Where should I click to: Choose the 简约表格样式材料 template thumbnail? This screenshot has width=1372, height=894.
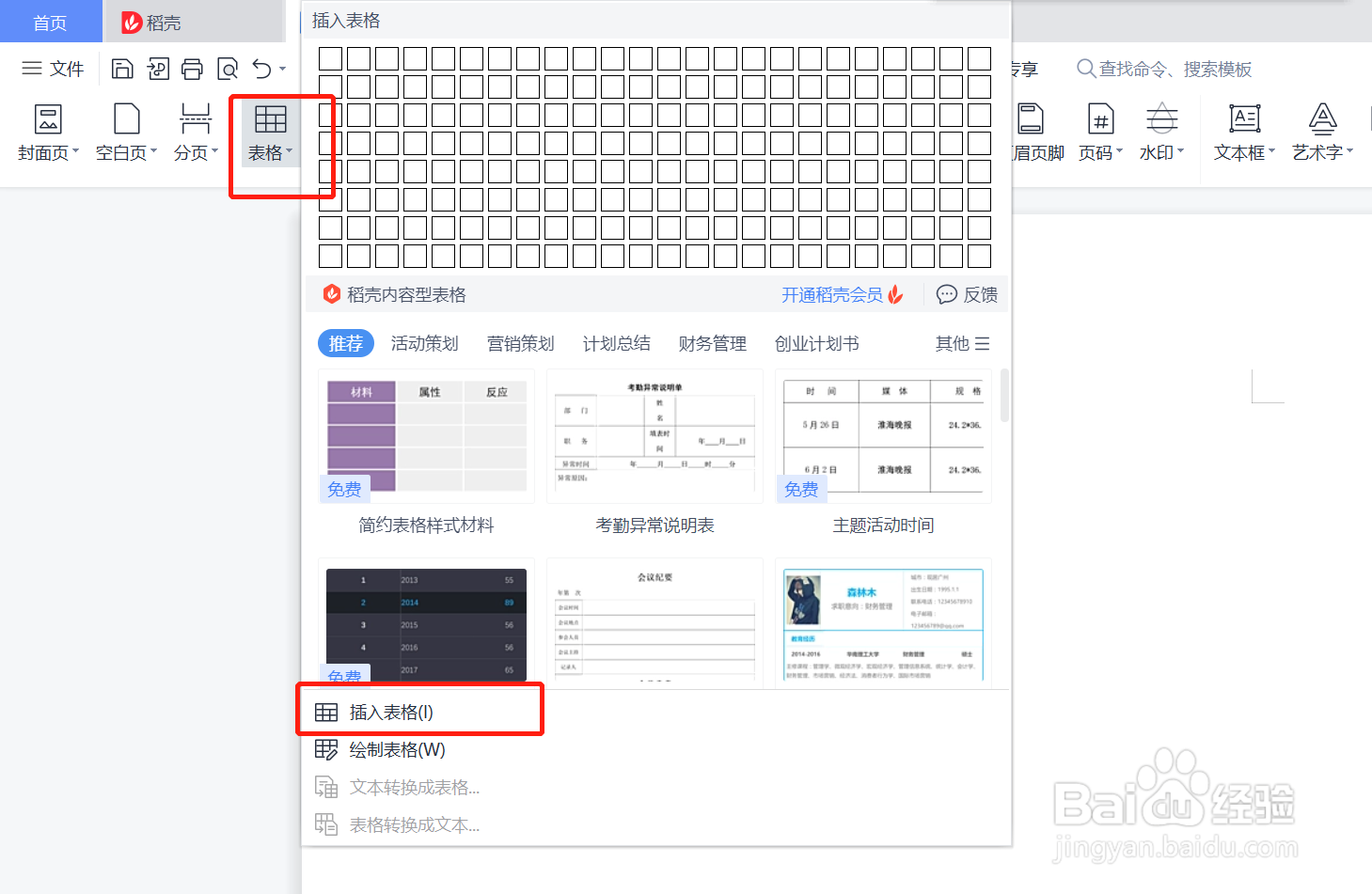click(426, 436)
